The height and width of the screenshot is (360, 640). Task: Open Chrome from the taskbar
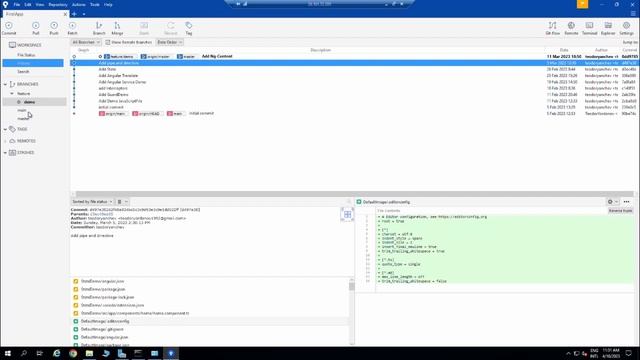tap(73, 353)
